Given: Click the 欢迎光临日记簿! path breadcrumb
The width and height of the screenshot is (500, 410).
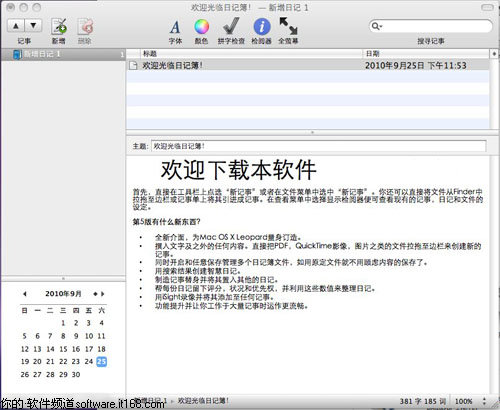Looking at the screenshot, I should (x=203, y=401).
